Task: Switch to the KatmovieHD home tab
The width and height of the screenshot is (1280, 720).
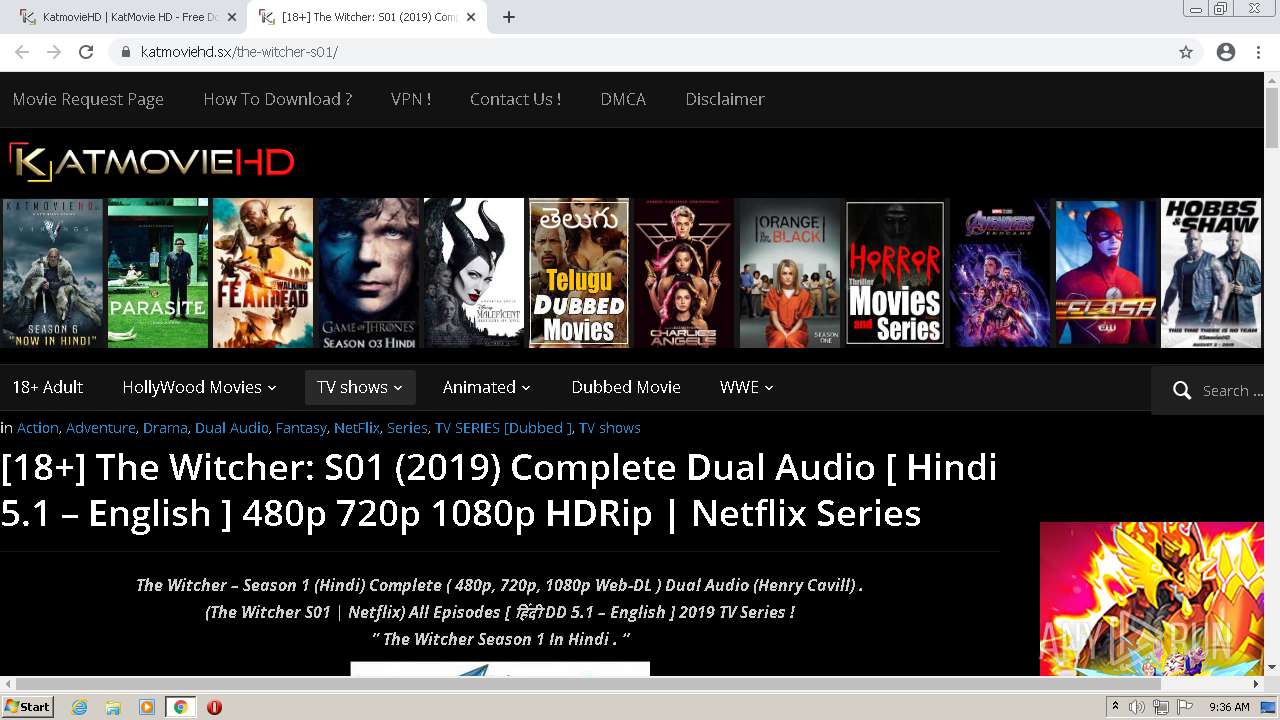Action: click(x=129, y=17)
